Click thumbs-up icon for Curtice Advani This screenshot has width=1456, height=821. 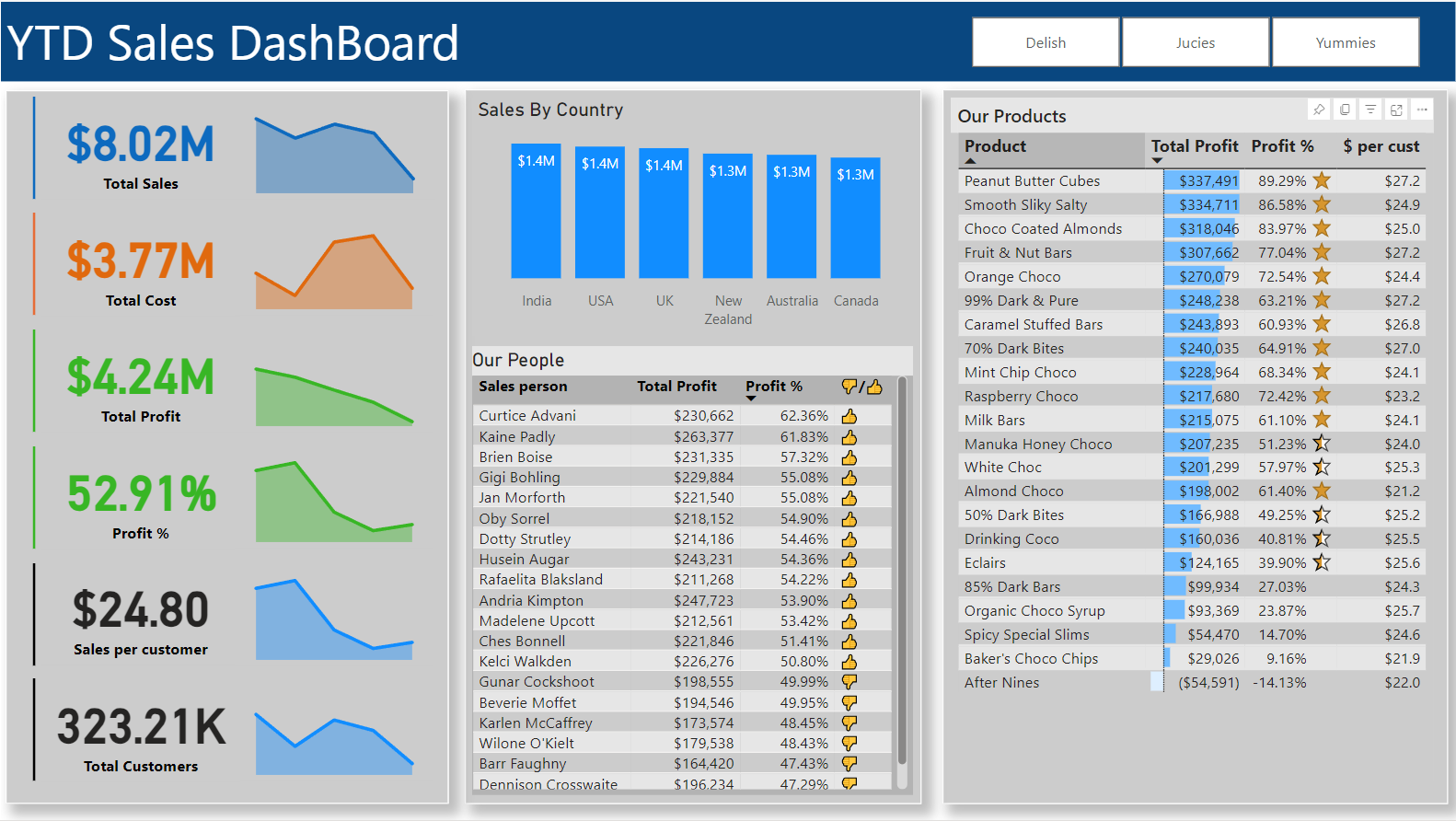tap(849, 416)
